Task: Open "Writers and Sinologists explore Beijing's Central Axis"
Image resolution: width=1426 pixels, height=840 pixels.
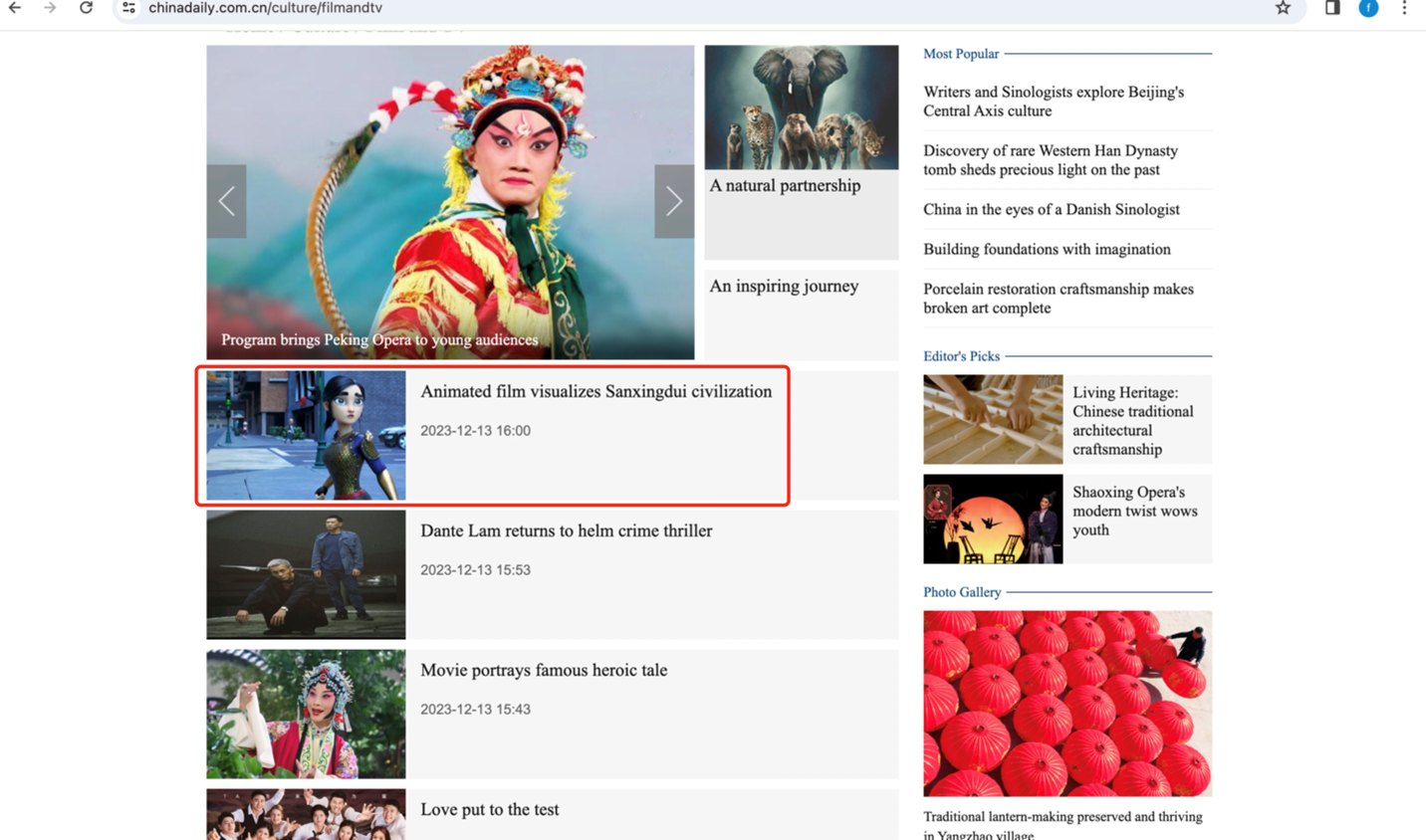Action: pos(1054,102)
